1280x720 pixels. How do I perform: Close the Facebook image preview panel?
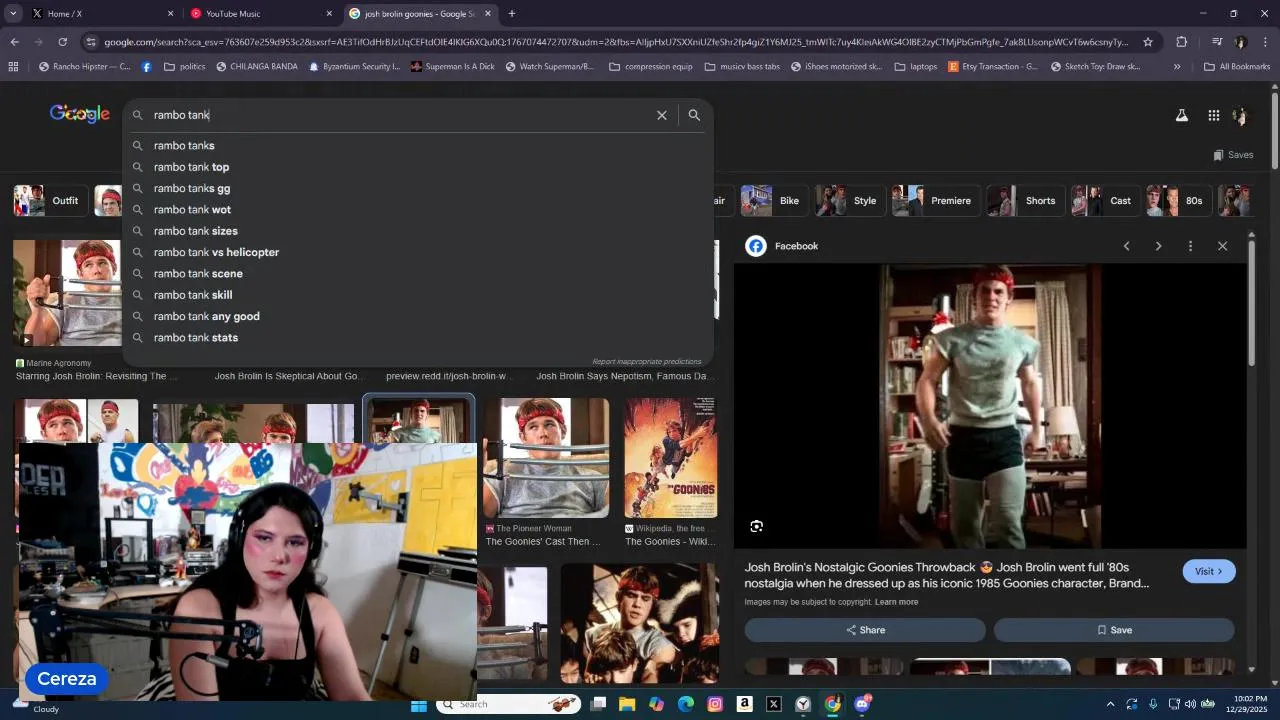(1222, 246)
